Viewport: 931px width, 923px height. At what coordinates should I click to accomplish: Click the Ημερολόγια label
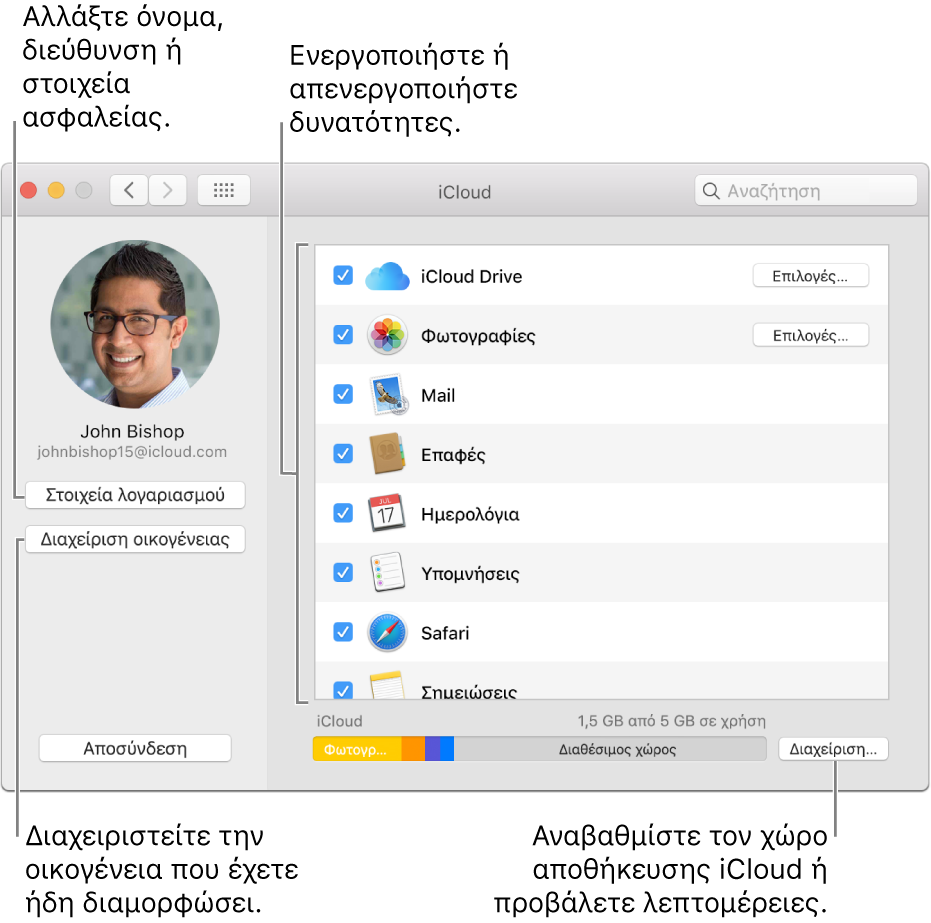coord(470,514)
